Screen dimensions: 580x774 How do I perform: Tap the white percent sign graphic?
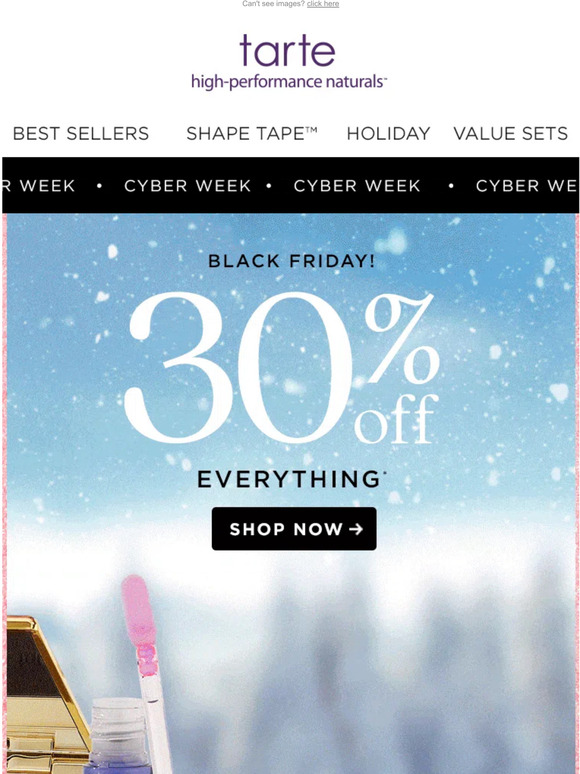tap(401, 340)
